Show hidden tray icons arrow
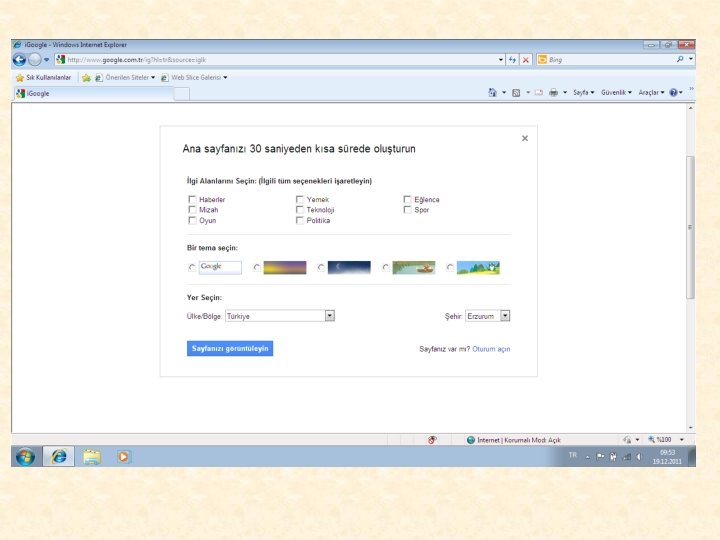The width and height of the screenshot is (720, 540). click(x=587, y=457)
